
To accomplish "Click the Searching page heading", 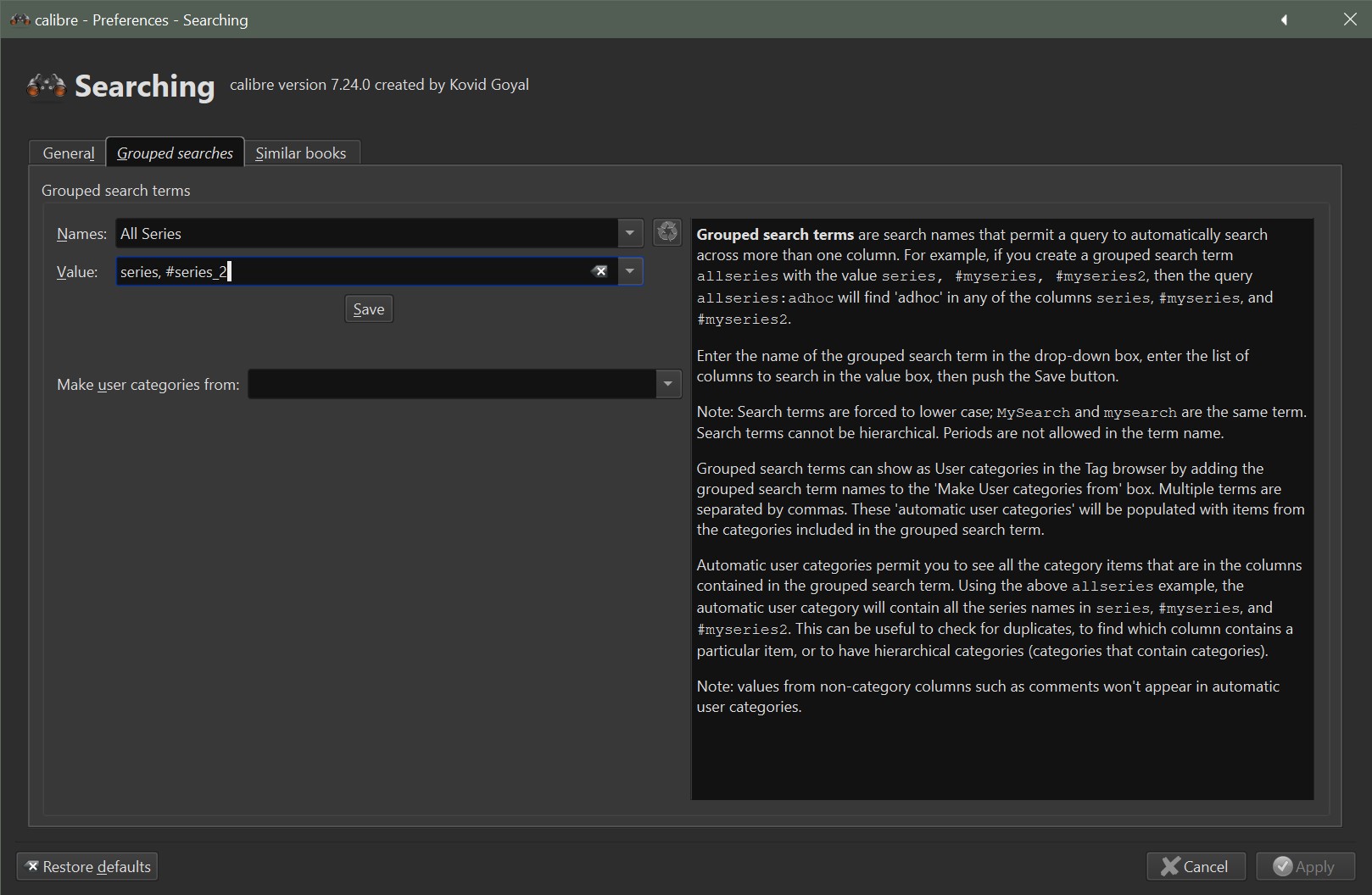I will coord(145,86).
